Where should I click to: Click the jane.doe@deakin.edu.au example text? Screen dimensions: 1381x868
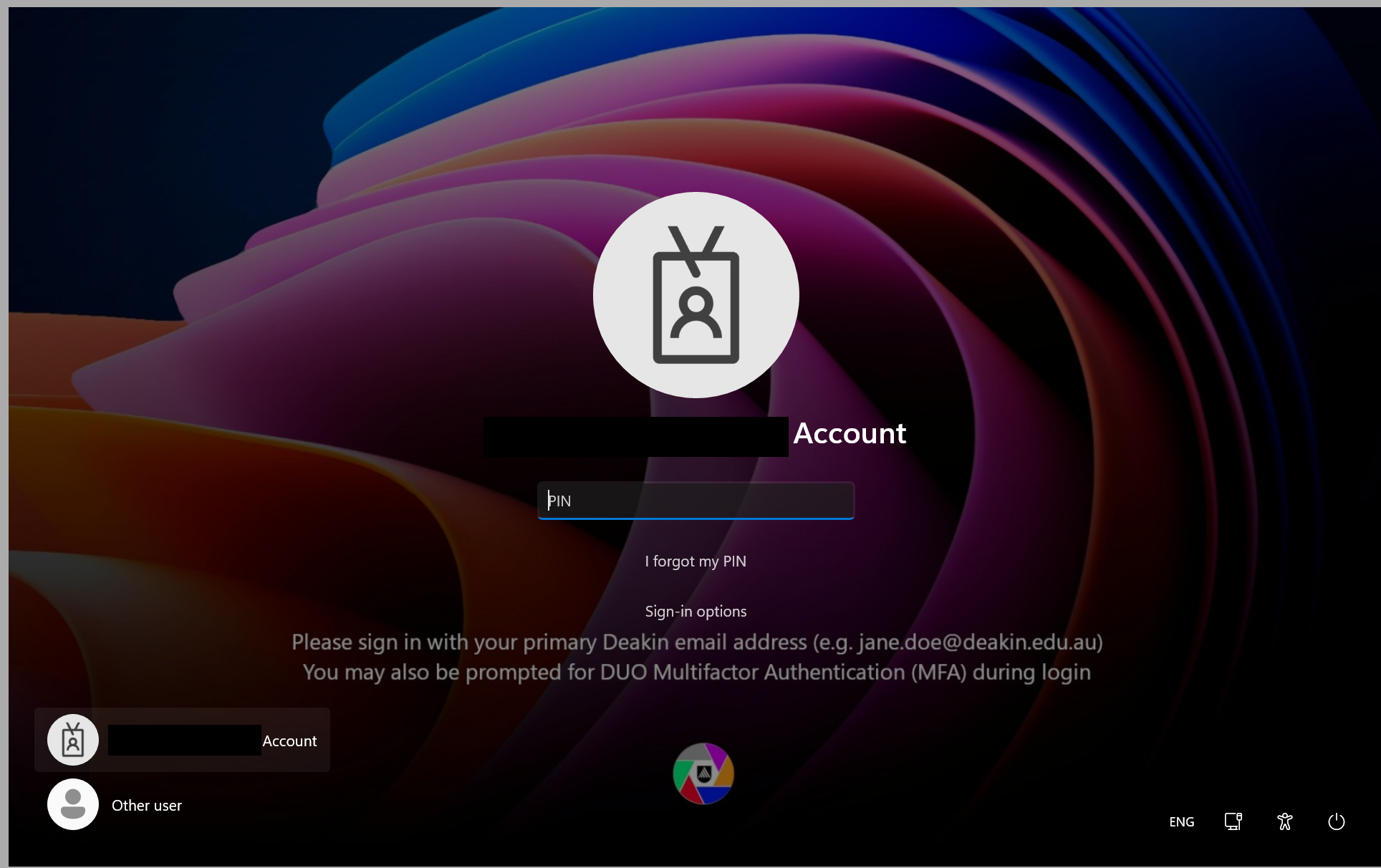point(976,642)
